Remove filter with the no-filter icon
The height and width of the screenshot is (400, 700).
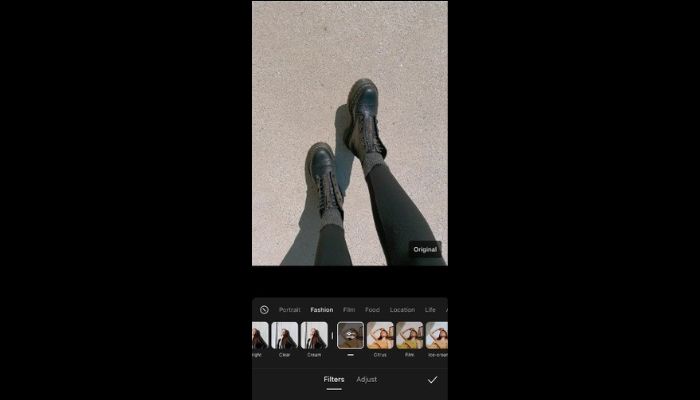(264, 309)
